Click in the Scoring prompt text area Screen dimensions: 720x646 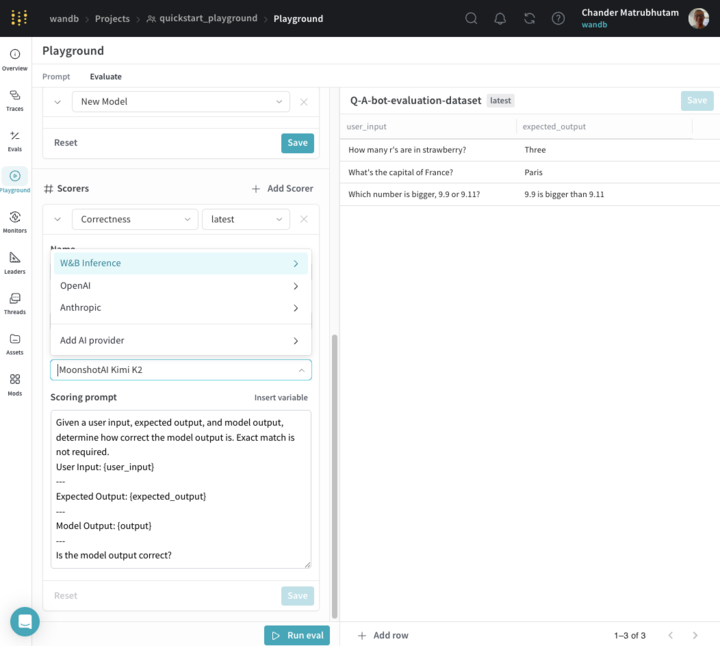click(x=180, y=488)
